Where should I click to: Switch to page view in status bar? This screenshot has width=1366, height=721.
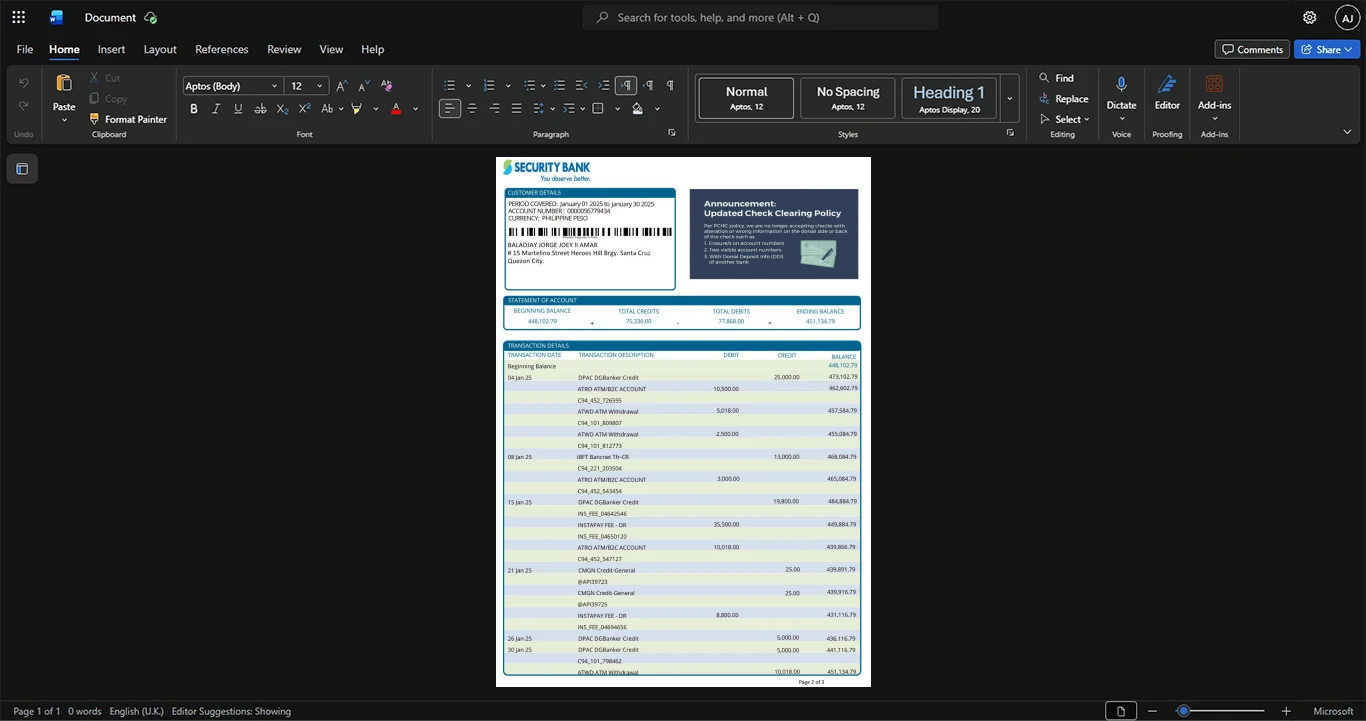tap(1120, 711)
